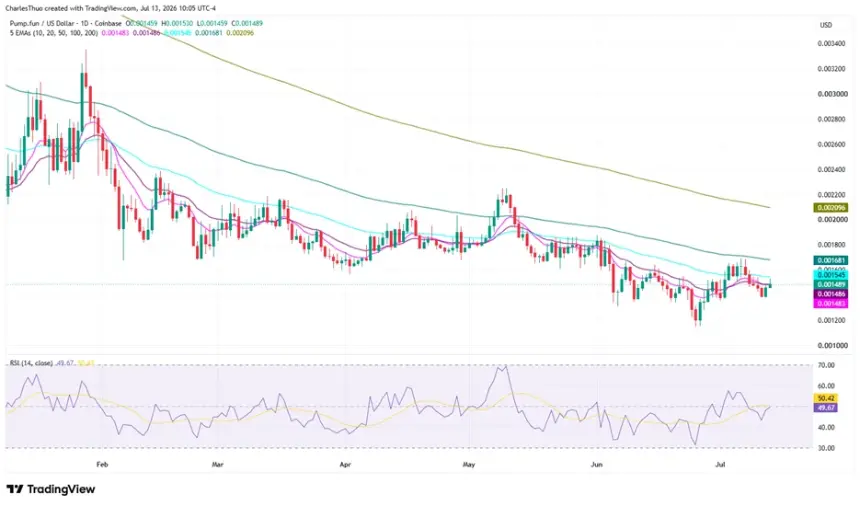Click the purple 49.67 RSI value tag

point(825,408)
